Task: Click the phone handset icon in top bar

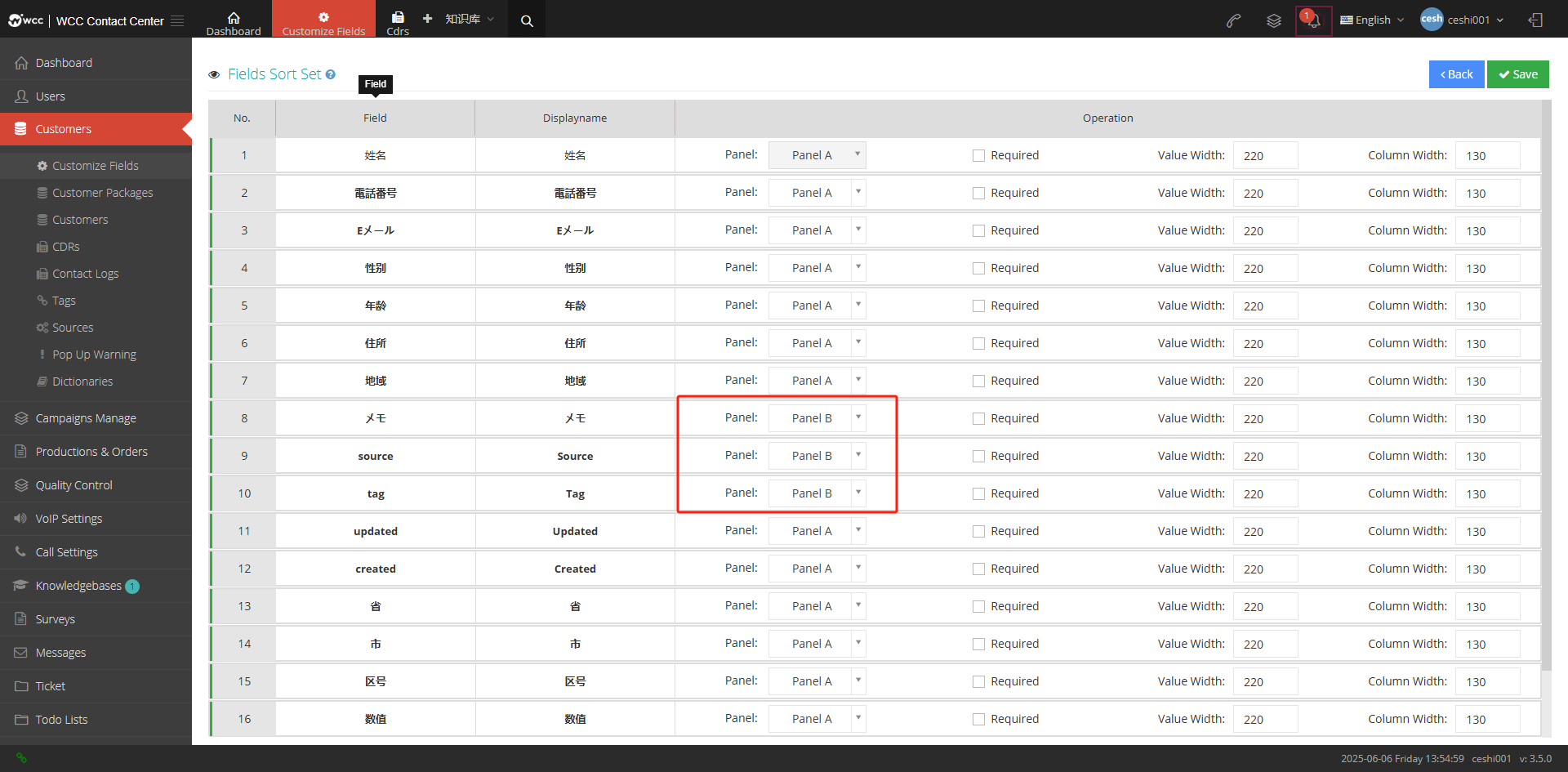Action: [x=1233, y=20]
